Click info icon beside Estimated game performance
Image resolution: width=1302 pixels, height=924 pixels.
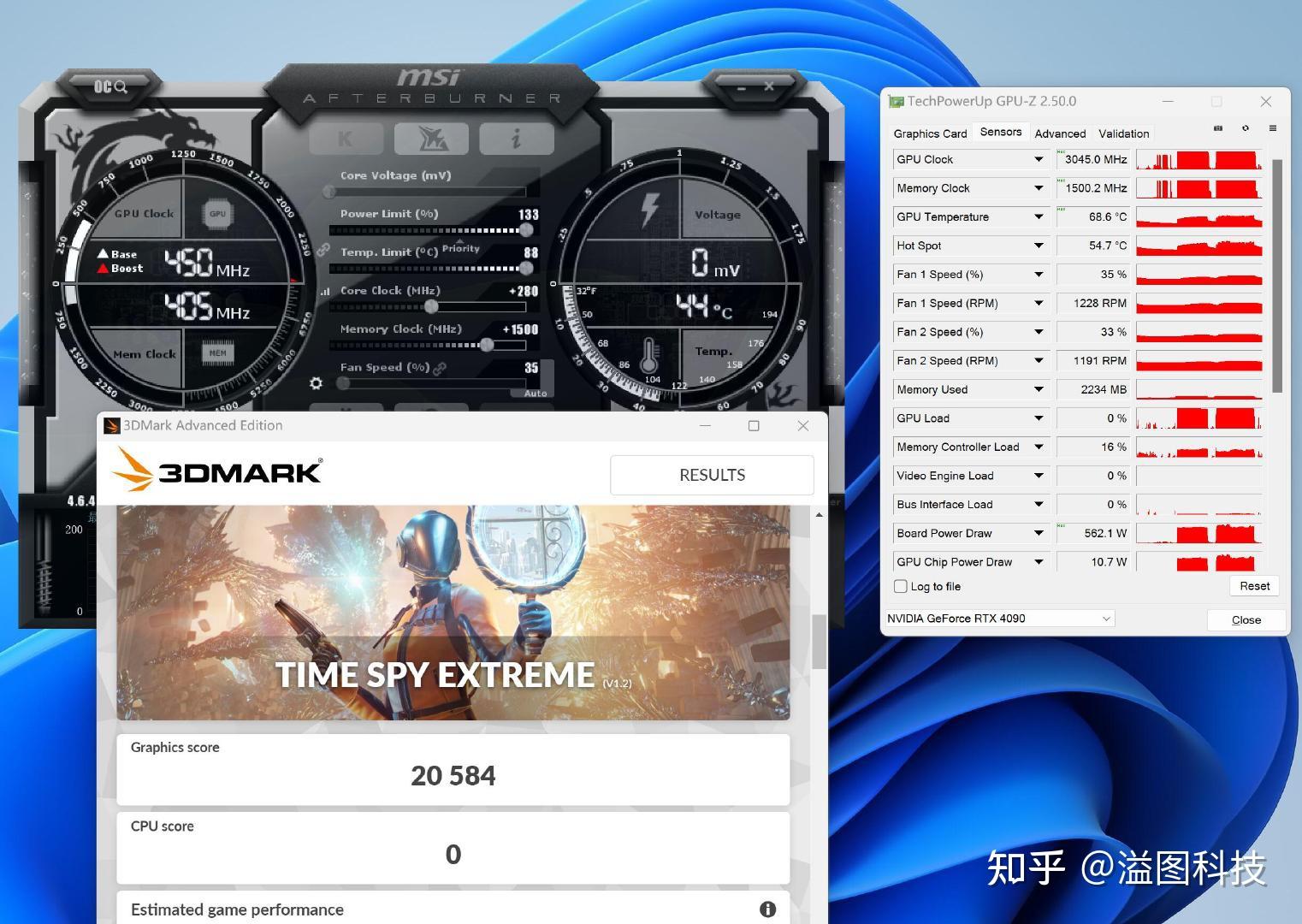(x=767, y=909)
